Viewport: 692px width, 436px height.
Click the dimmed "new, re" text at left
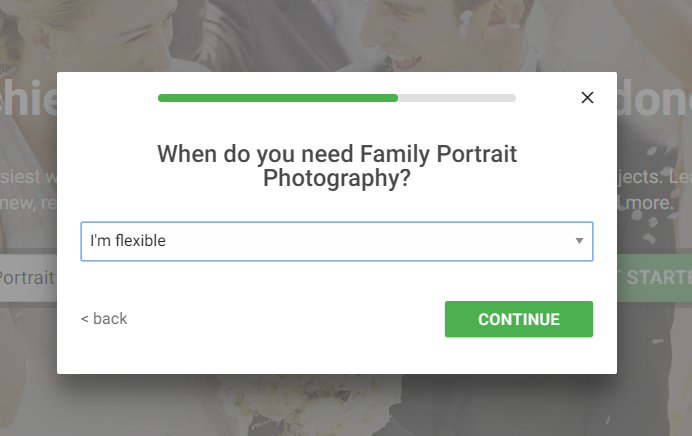pyautogui.click(x=28, y=203)
